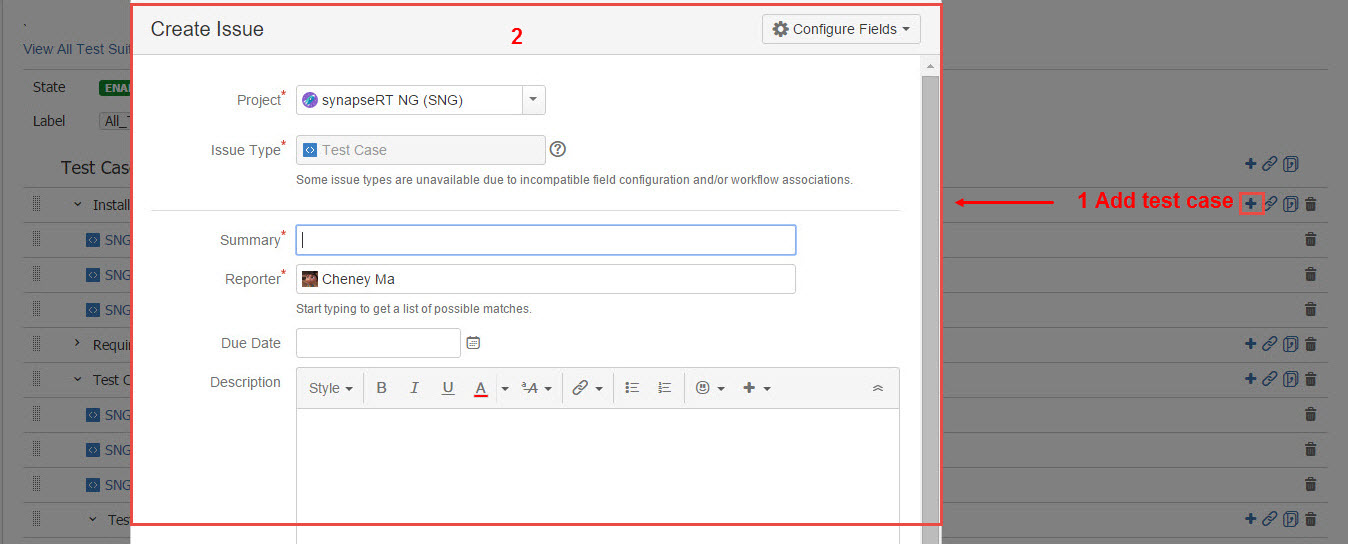Toggle Italic formatting in description editor
Screen dimensions: 1348x544
pos(414,388)
